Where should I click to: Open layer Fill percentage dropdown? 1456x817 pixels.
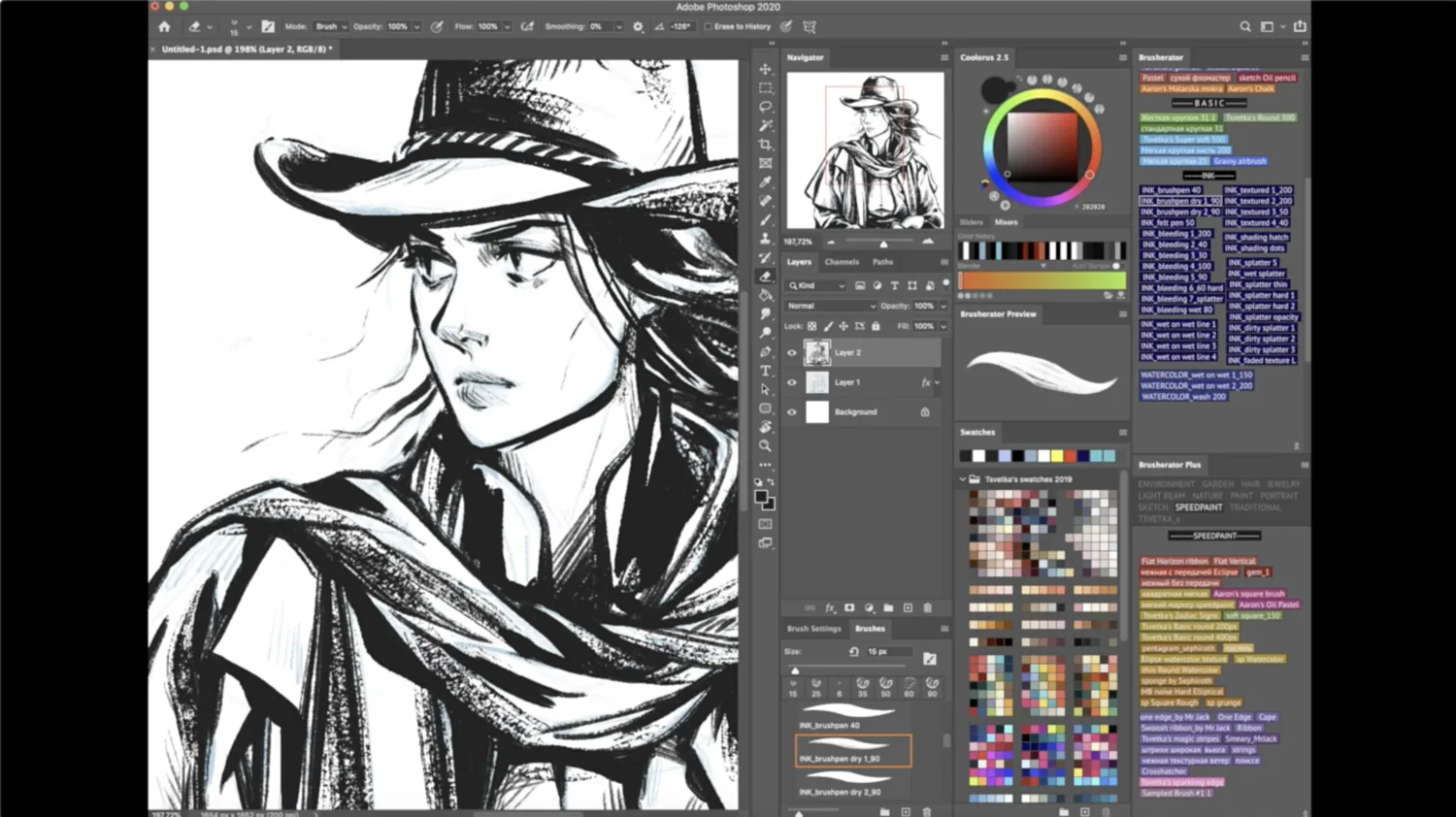[943, 327]
